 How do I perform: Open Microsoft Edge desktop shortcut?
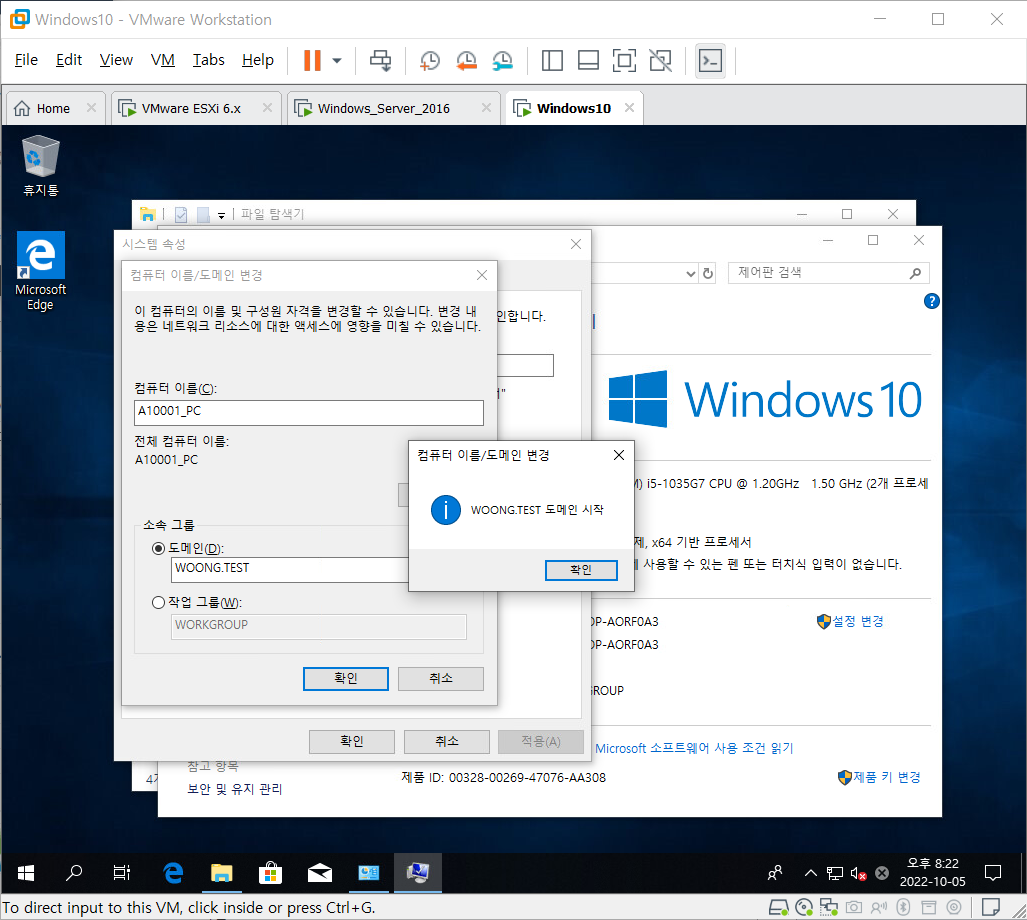tap(41, 270)
